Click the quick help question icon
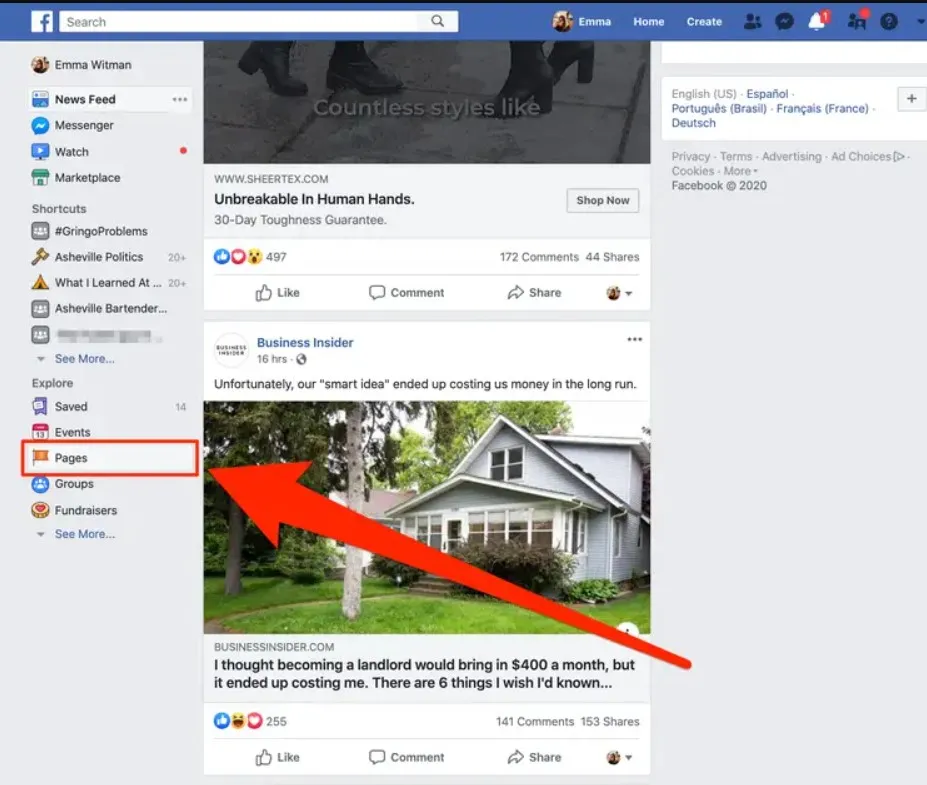927x785 pixels. pyautogui.click(x=889, y=22)
